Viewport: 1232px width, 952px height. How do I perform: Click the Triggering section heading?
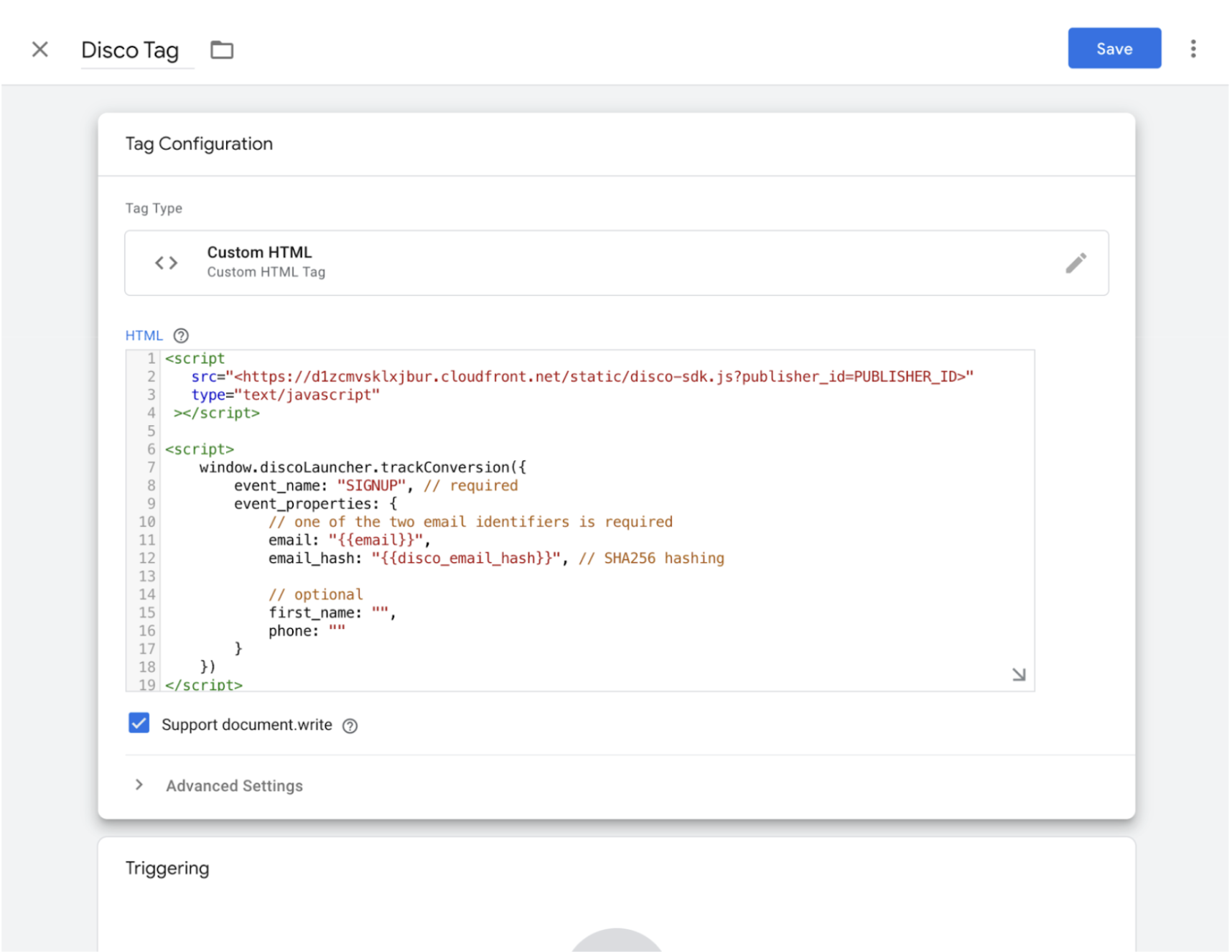click(x=167, y=868)
